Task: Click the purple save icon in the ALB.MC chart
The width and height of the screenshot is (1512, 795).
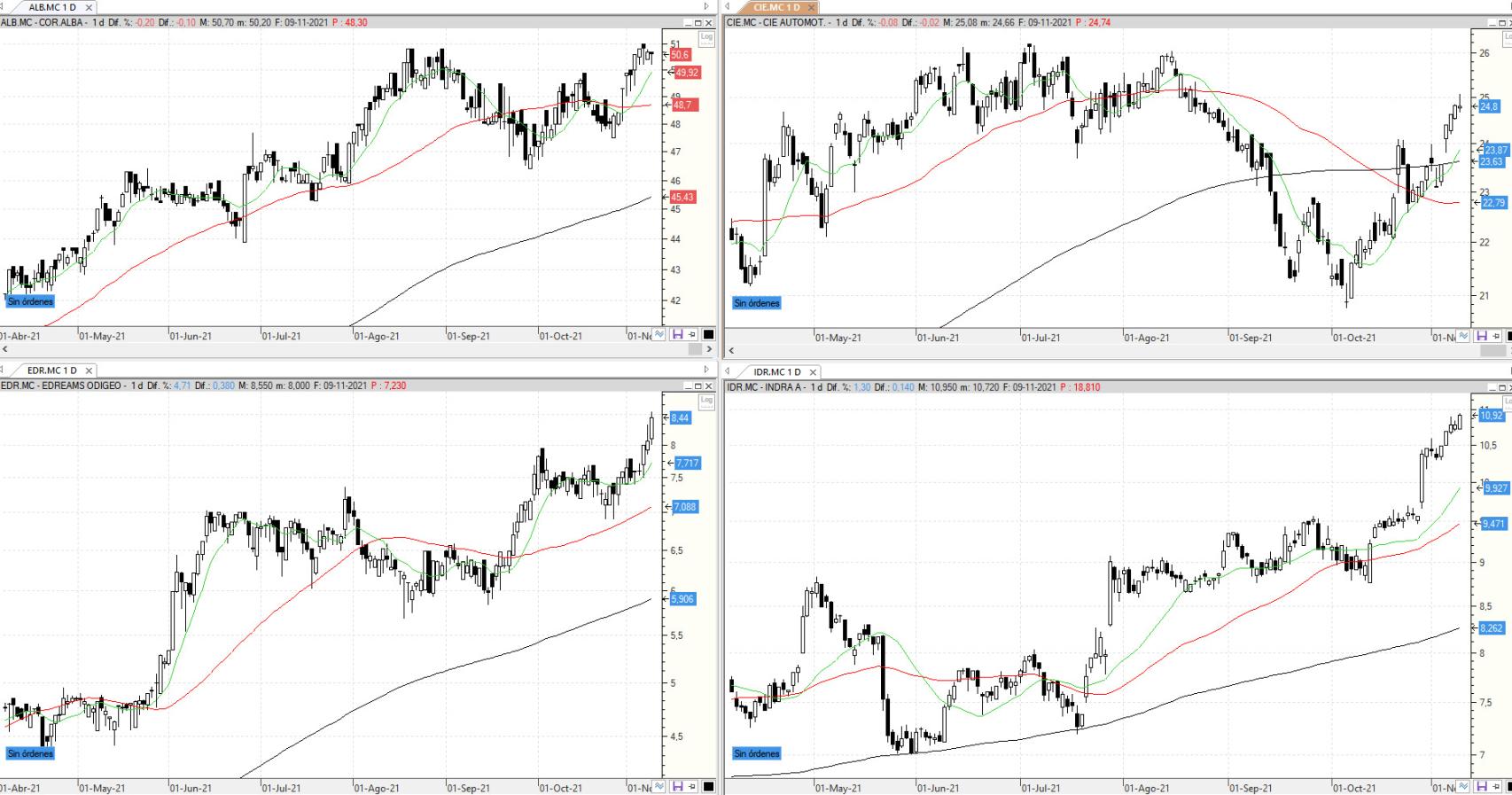Action: 677,335
